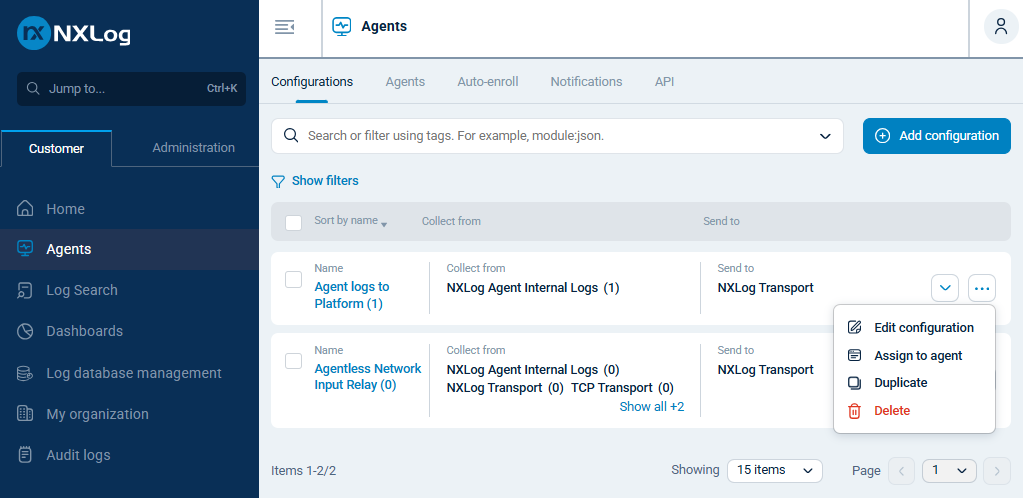Expand the Agent logs to Platform row chevron
The image size is (1023, 498).
point(945,288)
